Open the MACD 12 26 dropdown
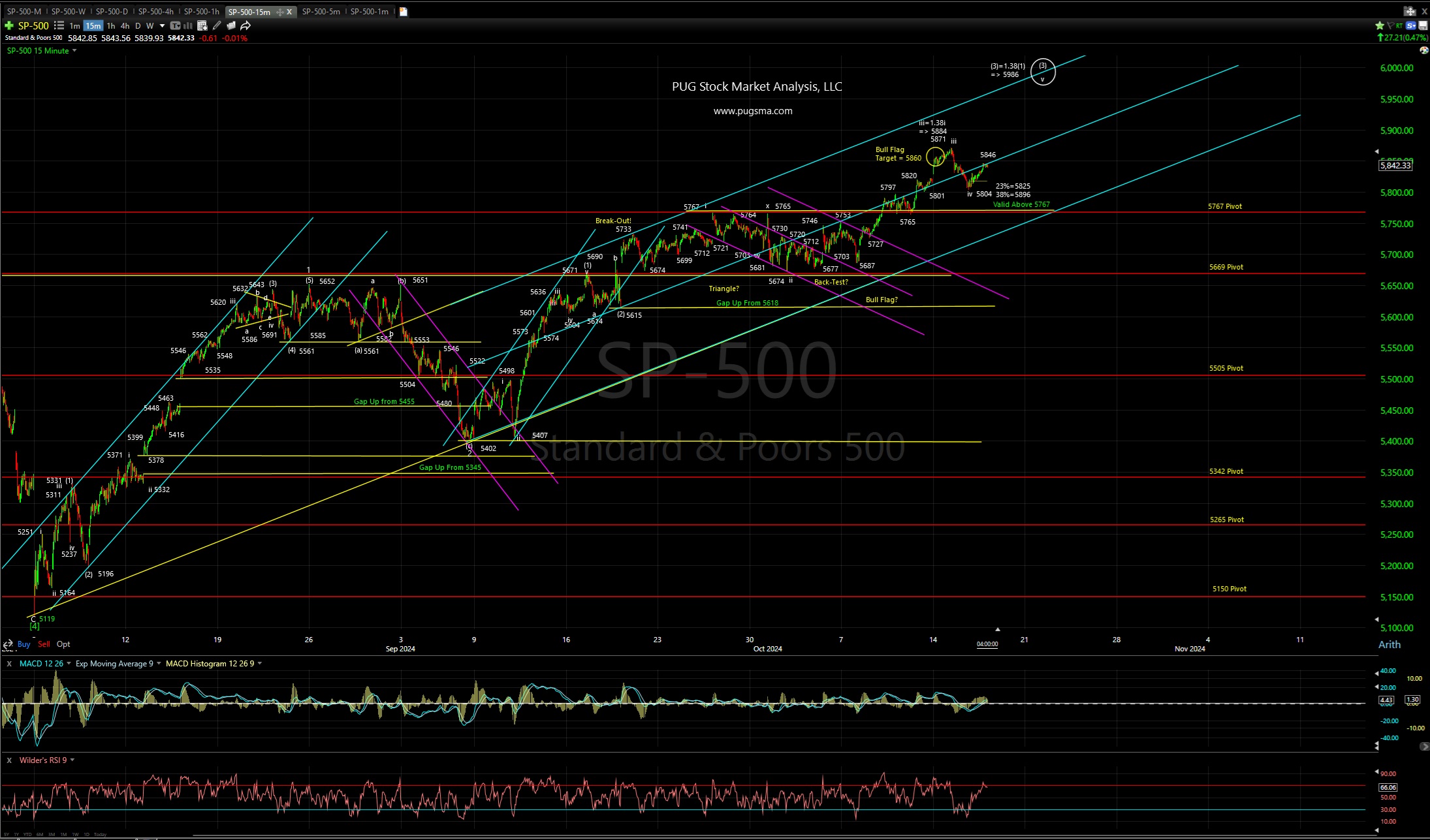Screen dimensions: 1430x840 click(x=68, y=663)
